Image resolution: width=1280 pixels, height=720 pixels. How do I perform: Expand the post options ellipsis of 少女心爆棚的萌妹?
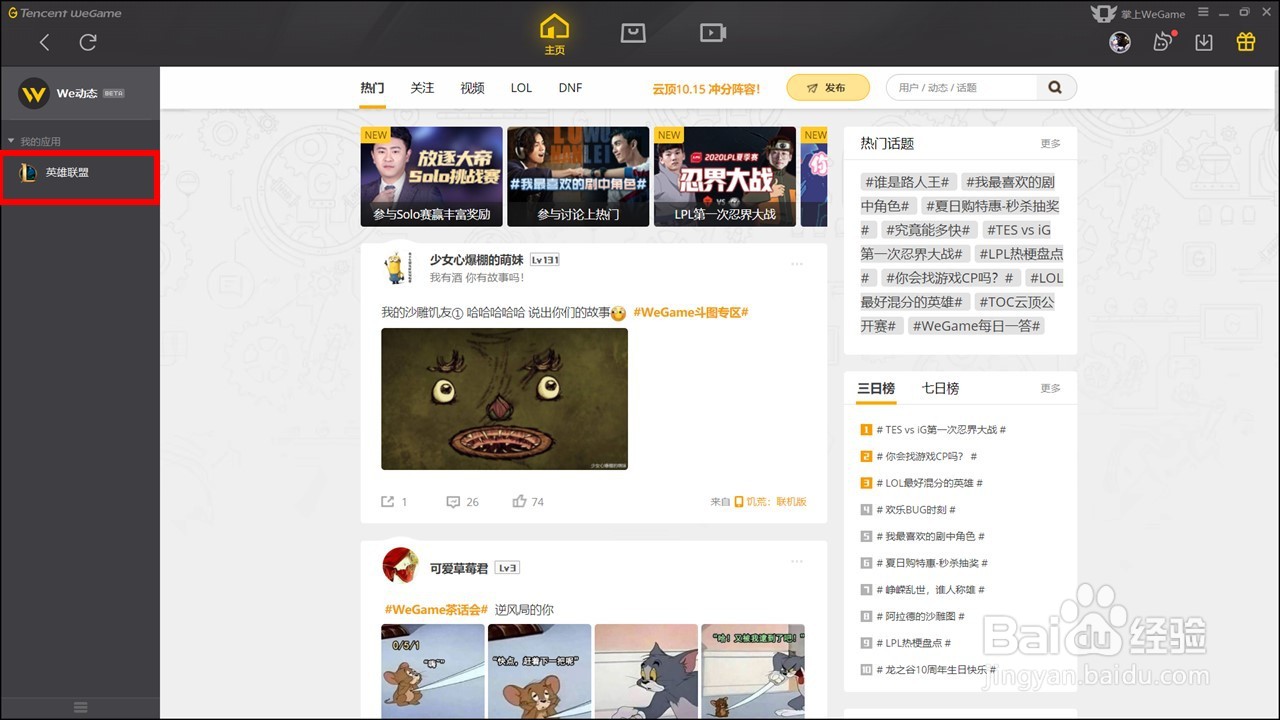click(797, 263)
